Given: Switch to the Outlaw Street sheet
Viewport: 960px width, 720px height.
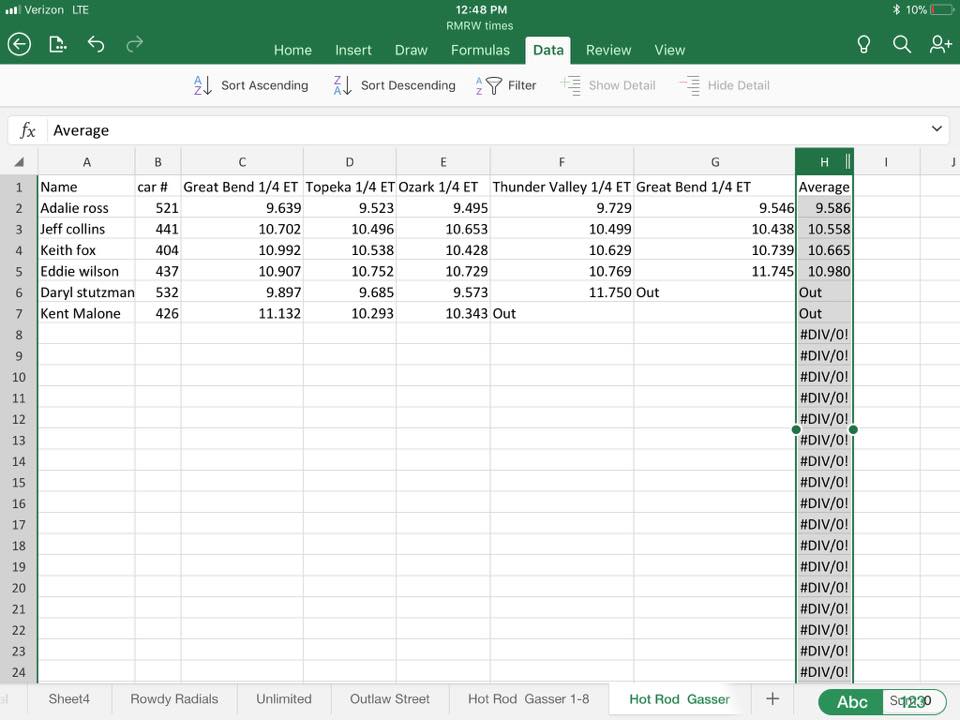Looking at the screenshot, I should [x=389, y=699].
